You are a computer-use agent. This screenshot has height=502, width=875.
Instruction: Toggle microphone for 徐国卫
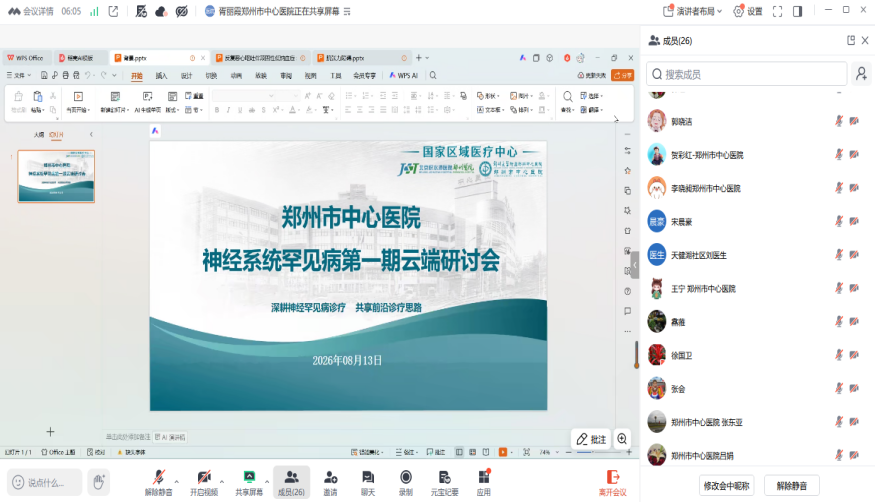pos(839,355)
